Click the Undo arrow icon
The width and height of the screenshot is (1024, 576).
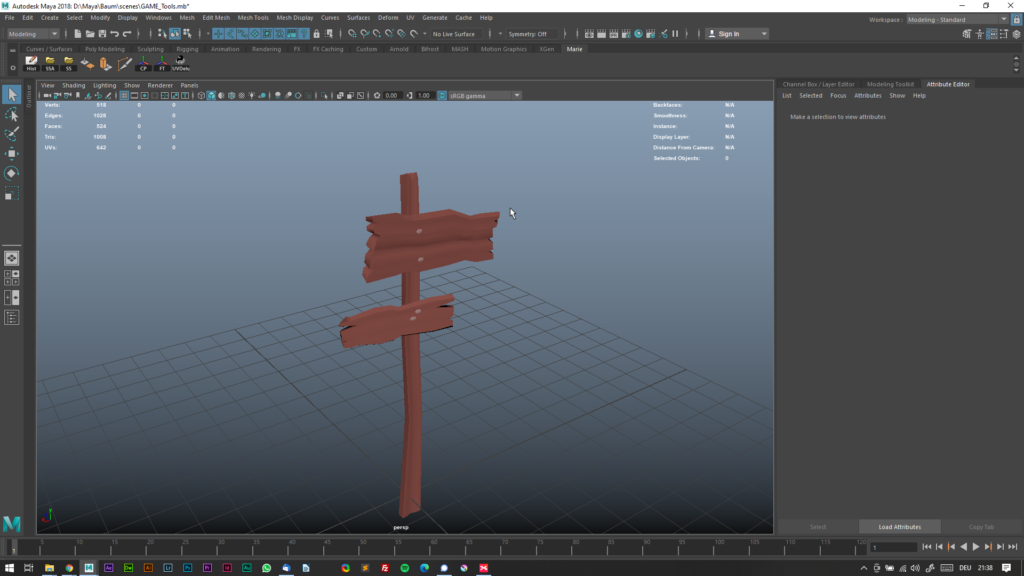114,33
